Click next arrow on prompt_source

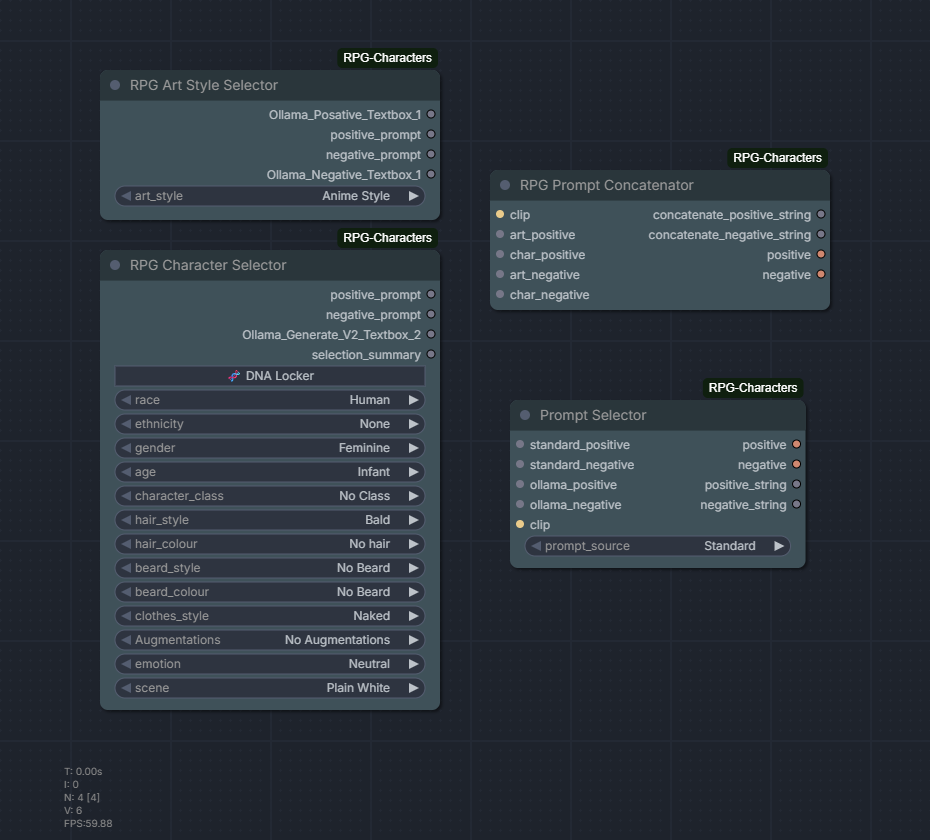779,546
